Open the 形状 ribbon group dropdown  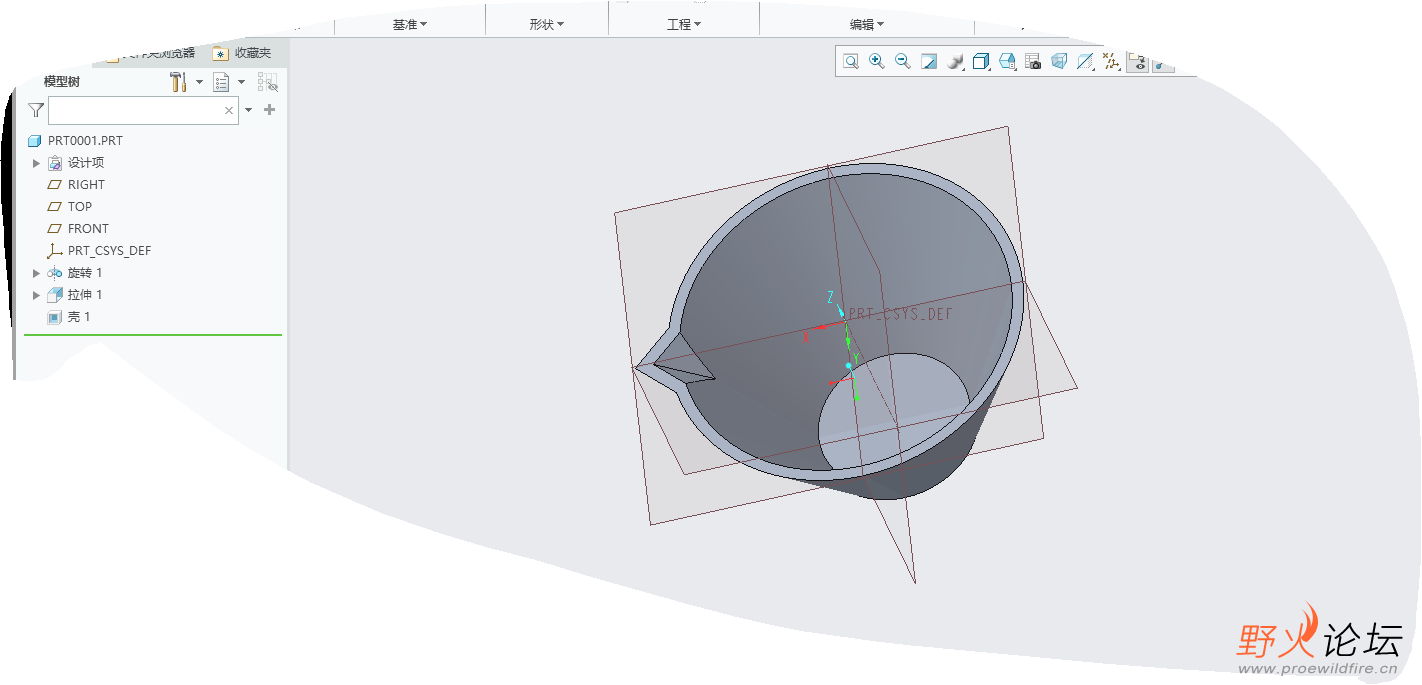click(547, 24)
